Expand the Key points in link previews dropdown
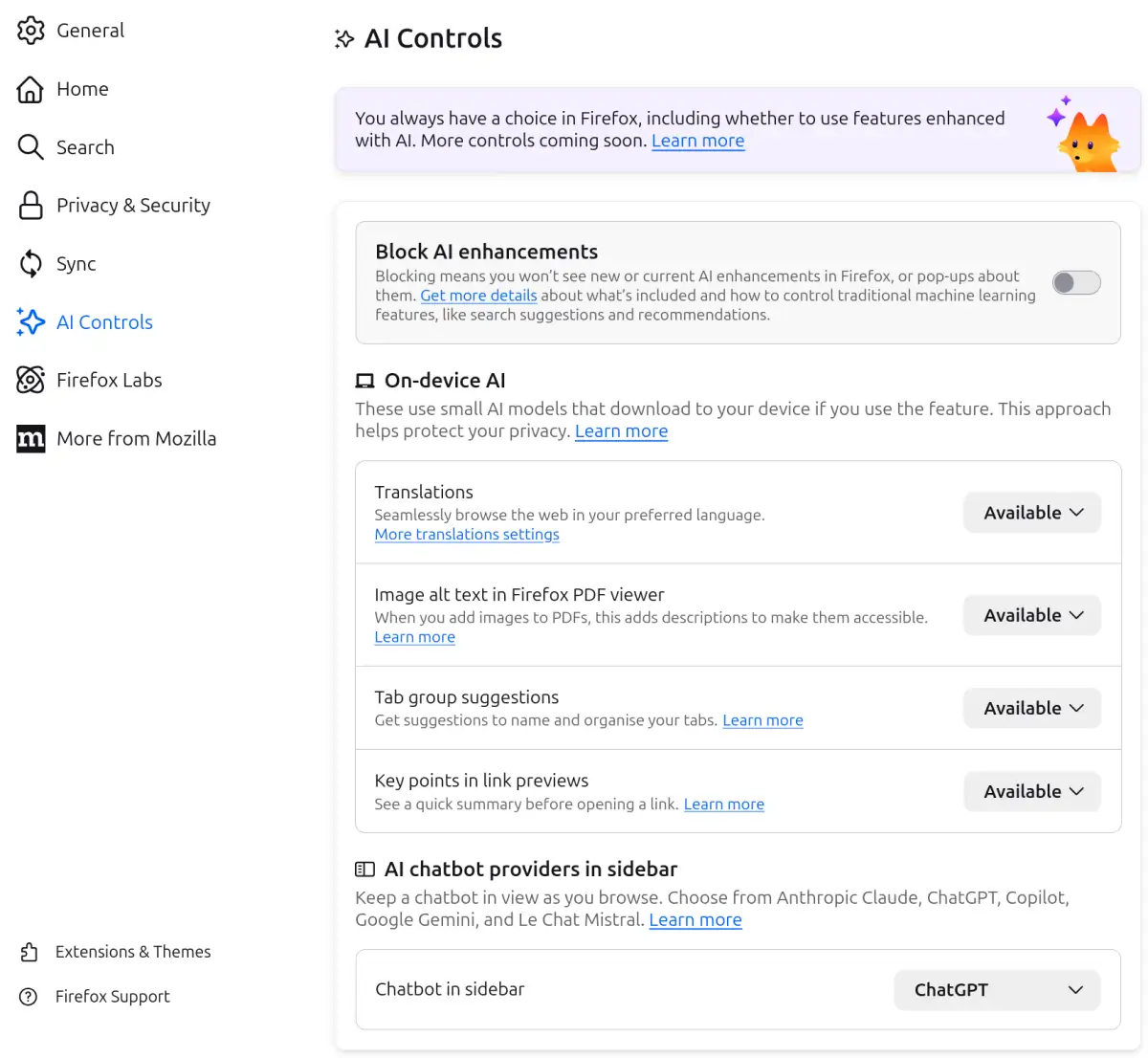Viewport: 1148px width, 1058px height. [1031, 791]
